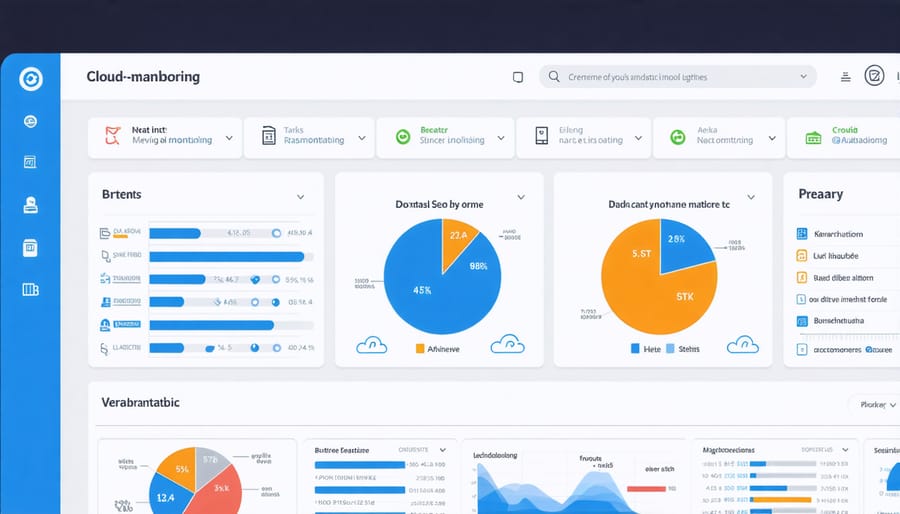Open the Dadcant ynotiane panel chevron
Screen dimensions: 900x514
pyautogui.click(x=751, y=197)
